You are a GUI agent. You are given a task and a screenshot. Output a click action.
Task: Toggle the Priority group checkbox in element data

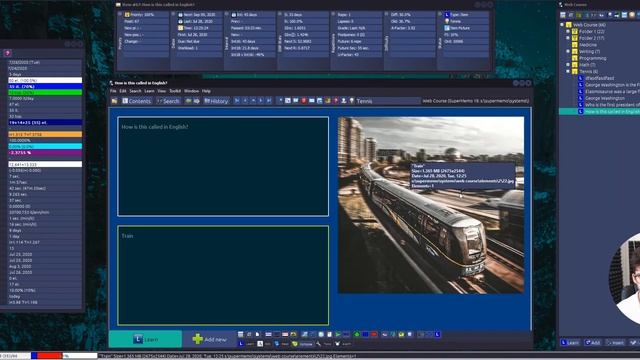tap(120, 14)
